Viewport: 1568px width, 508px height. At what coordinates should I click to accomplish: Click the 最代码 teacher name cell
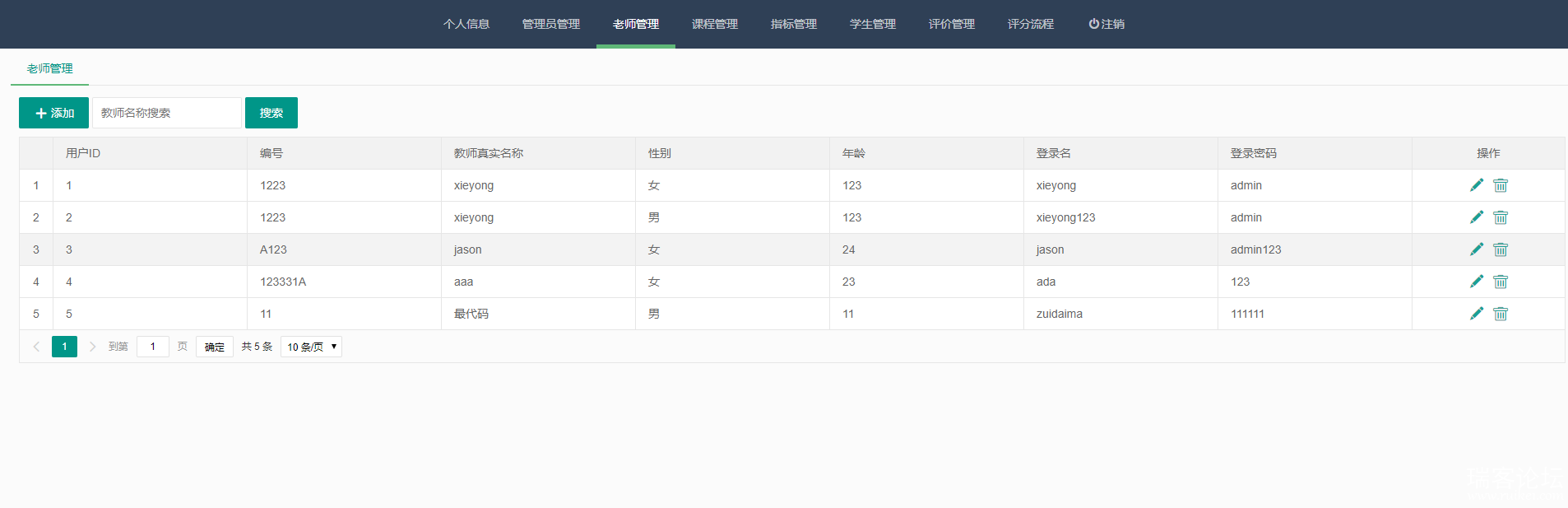(539, 314)
